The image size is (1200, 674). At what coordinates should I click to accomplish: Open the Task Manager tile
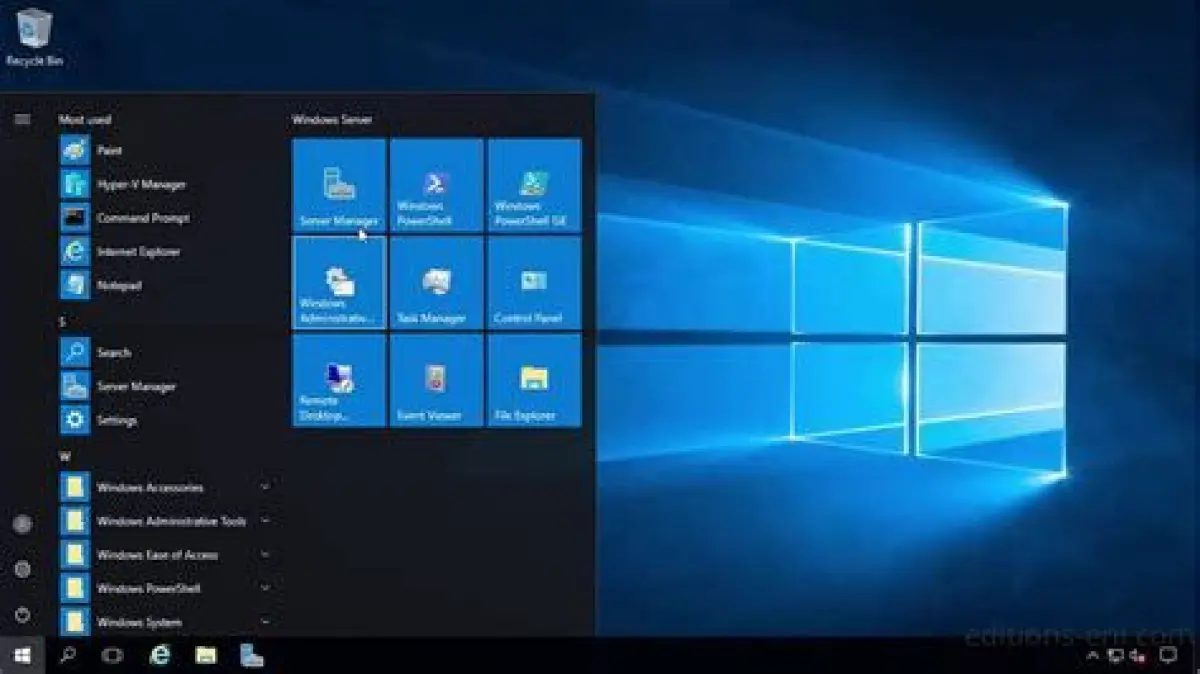pos(436,283)
